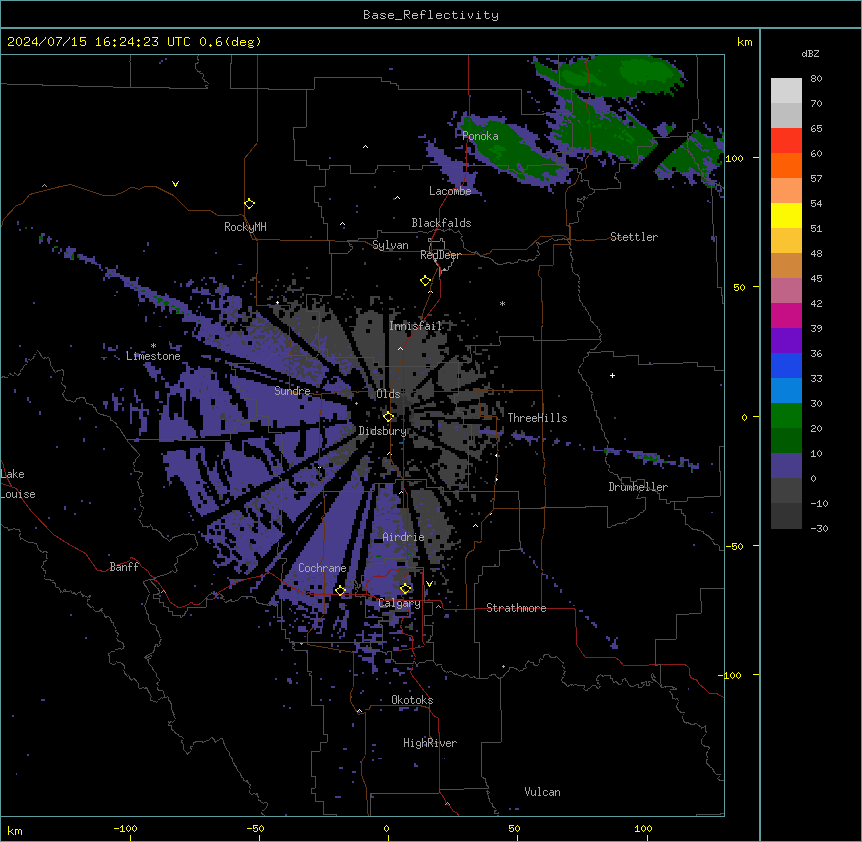Image resolution: width=862 pixels, height=842 pixels.
Task: Click the Stettler town label
Action: pos(634,237)
